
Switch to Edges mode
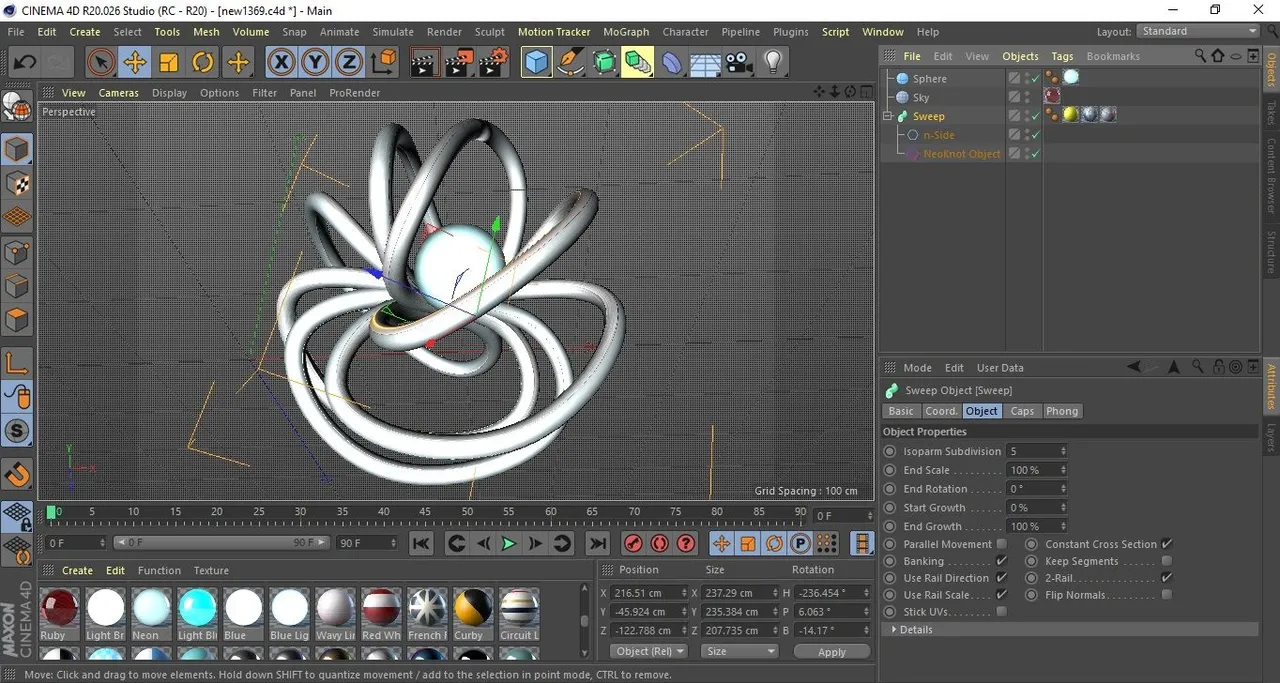pos(16,286)
